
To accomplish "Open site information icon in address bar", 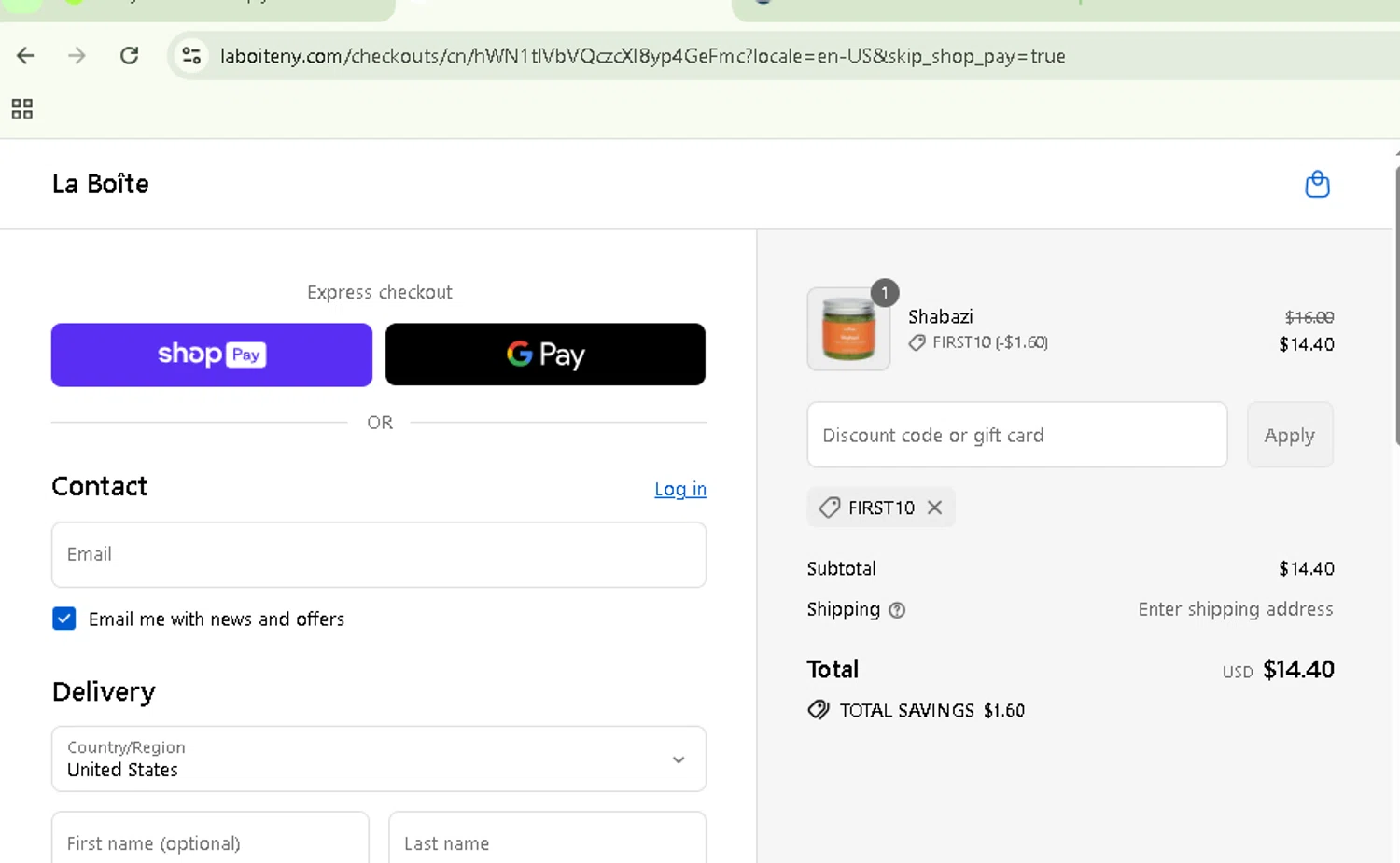I will click(x=191, y=56).
